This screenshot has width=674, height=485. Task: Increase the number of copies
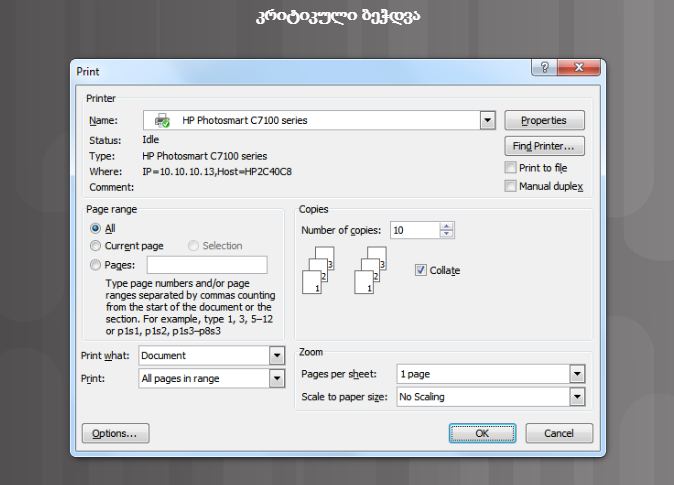(x=447, y=226)
